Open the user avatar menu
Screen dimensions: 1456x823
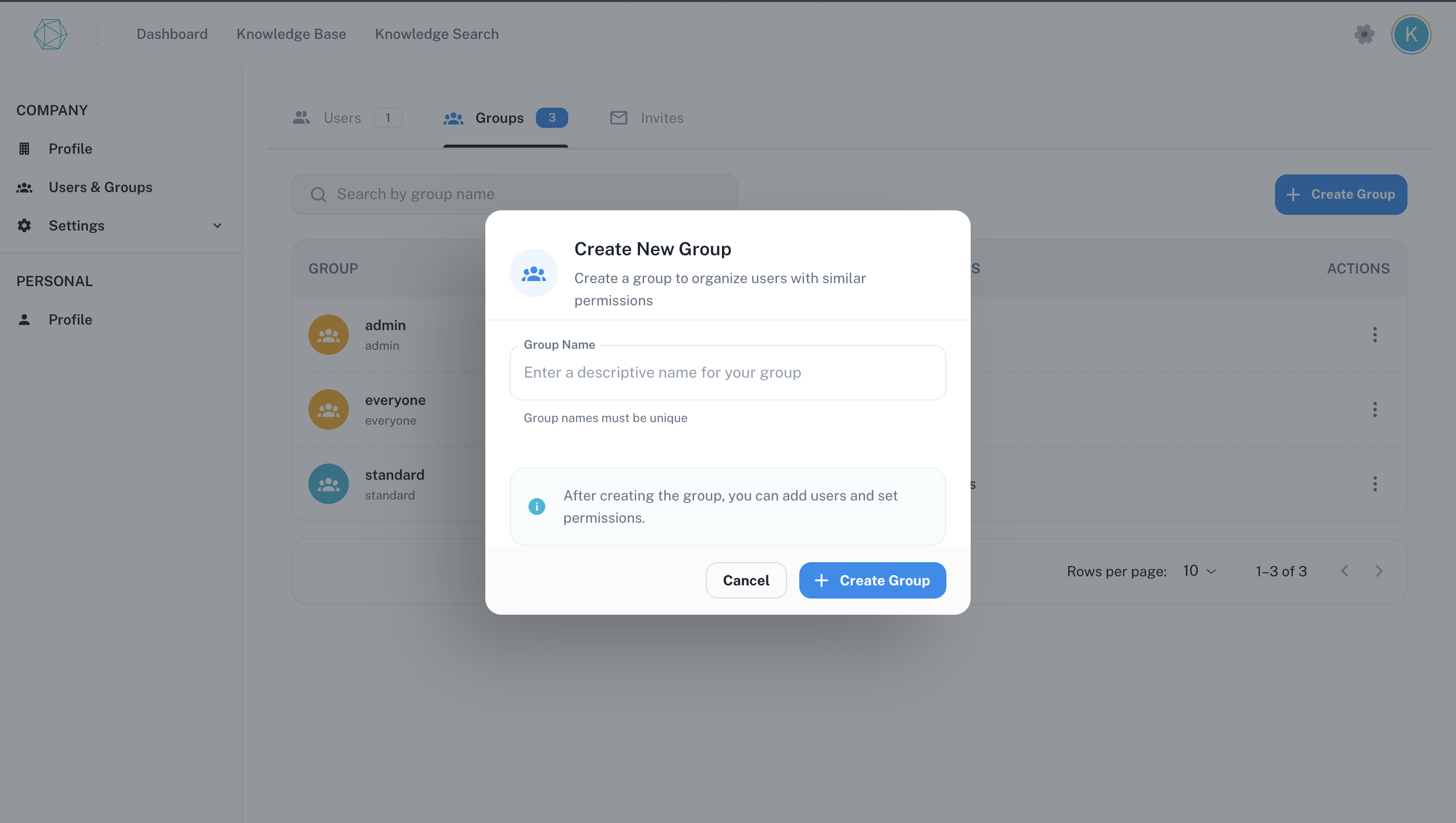coord(1411,34)
